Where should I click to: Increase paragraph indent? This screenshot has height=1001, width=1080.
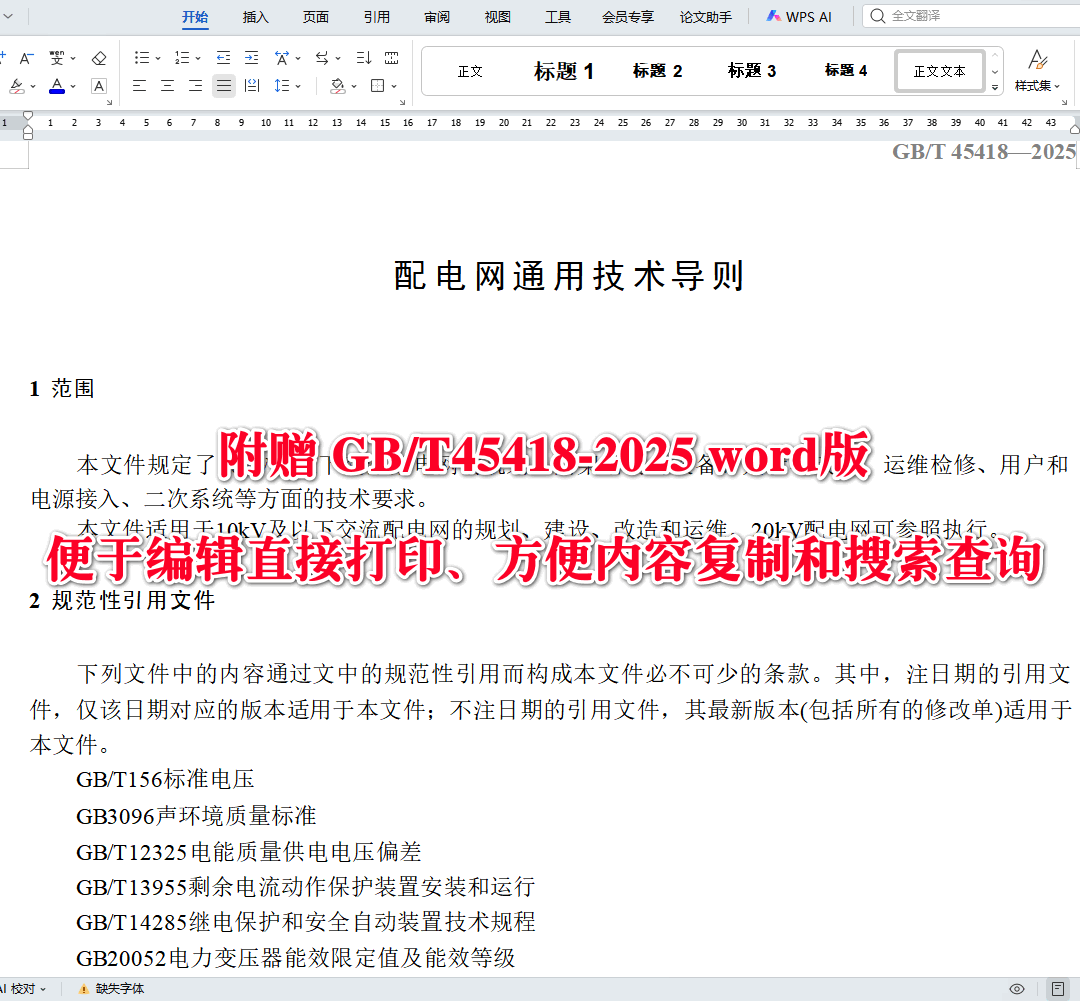pos(252,58)
